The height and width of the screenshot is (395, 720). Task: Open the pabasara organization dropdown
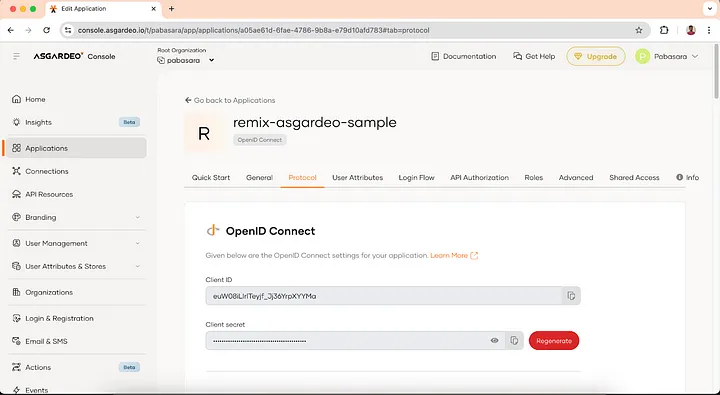click(186, 60)
